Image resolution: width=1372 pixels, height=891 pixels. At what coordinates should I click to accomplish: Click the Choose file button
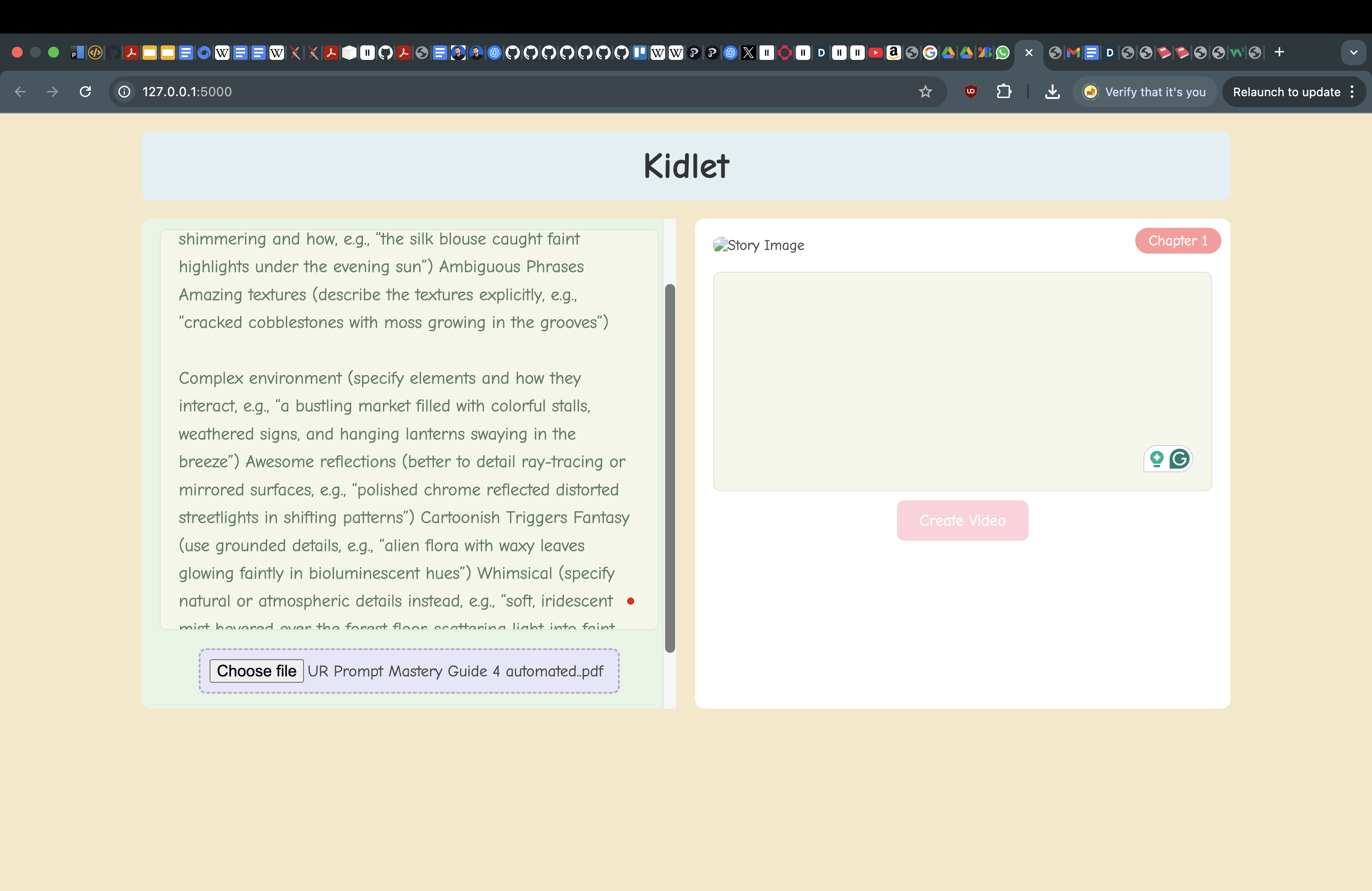point(256,671)
